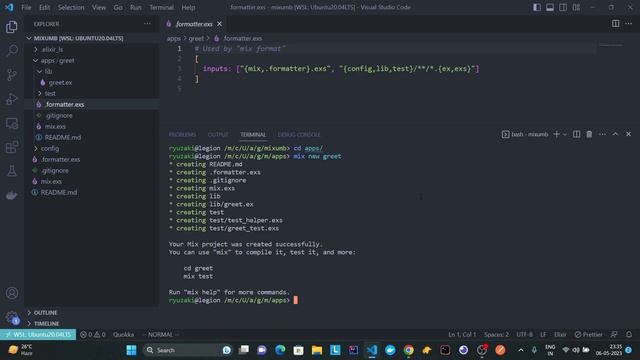Open the Terminal menu
Viewport: 640px width, 360px height.
click(x=161, y=7)
